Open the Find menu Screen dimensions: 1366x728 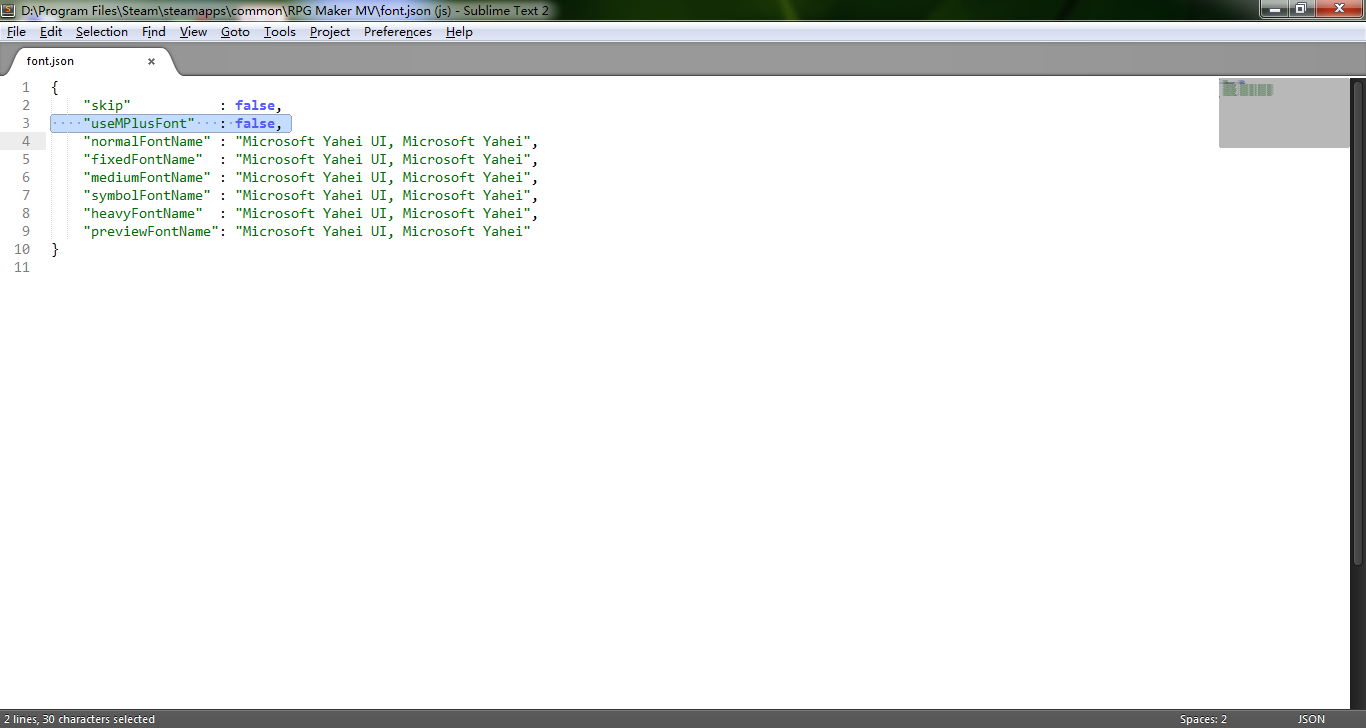point(154,32)
